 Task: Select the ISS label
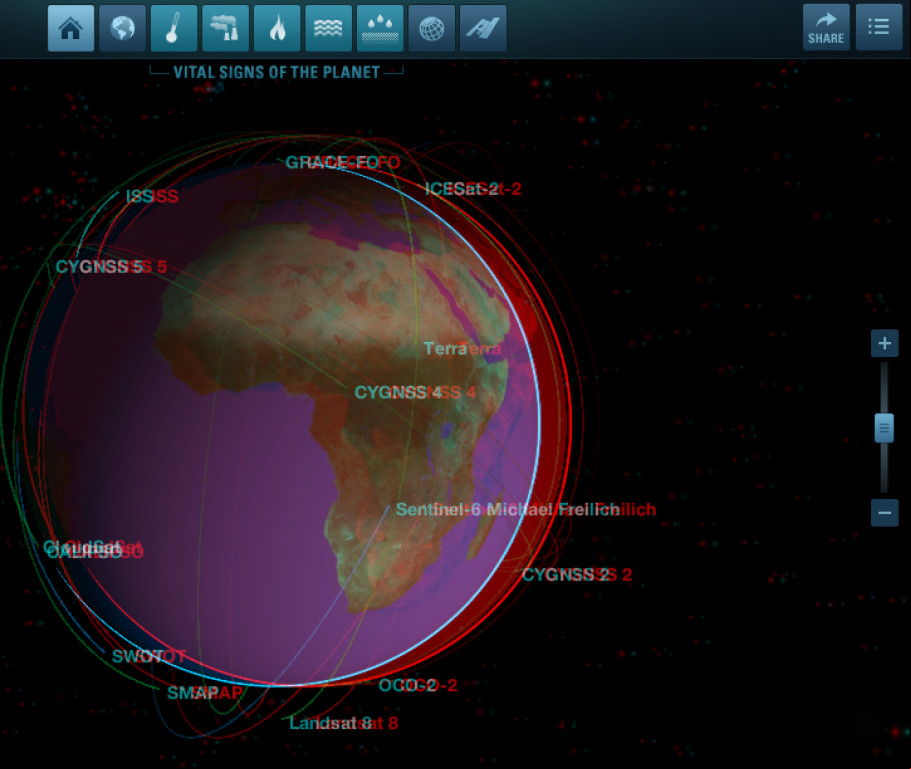click(152, 196)
